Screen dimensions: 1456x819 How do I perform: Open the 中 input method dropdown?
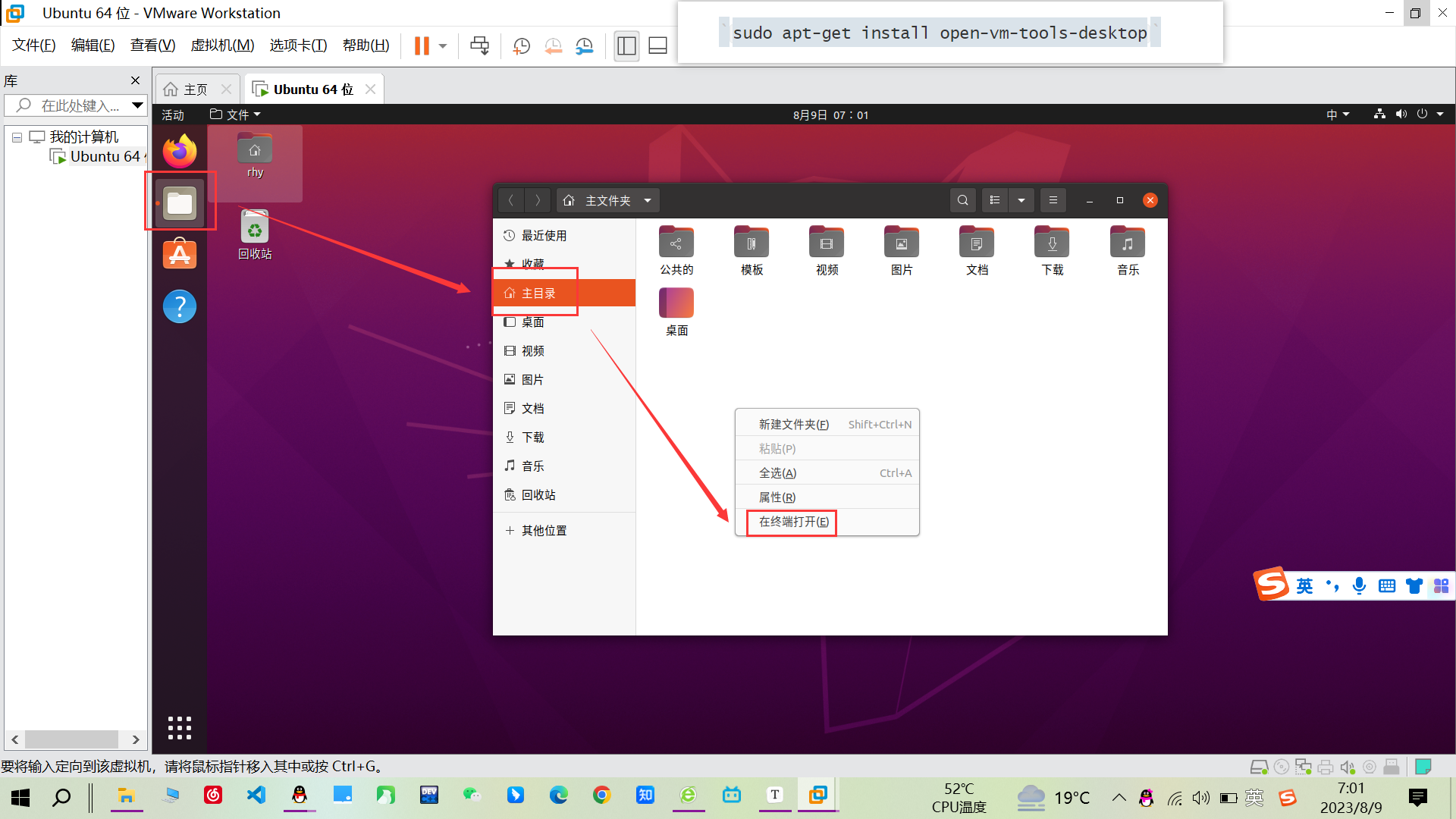pyautogui.click(x=1338, y=115)
